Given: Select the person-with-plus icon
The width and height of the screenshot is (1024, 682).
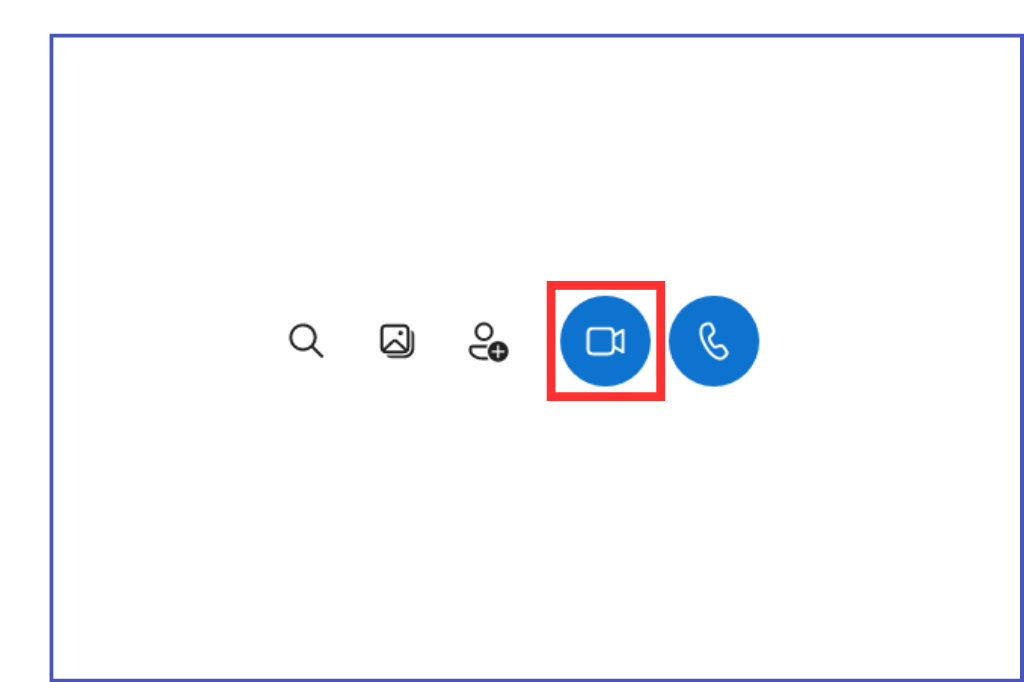Looking at the screenshot, I should tap(488, 341).
